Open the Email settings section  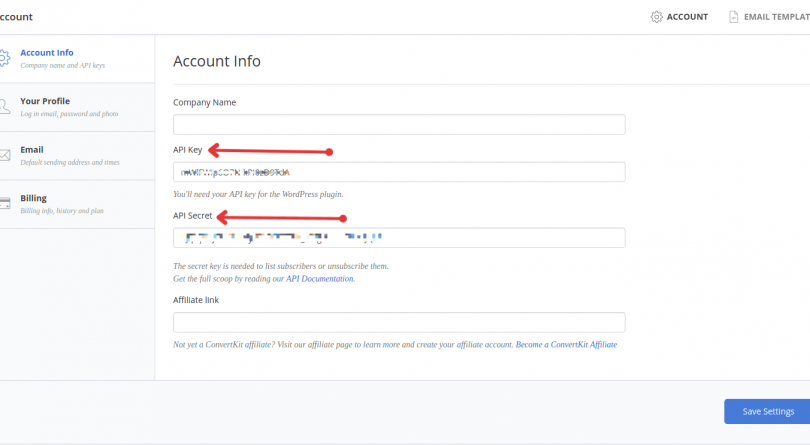coord(77,156)
